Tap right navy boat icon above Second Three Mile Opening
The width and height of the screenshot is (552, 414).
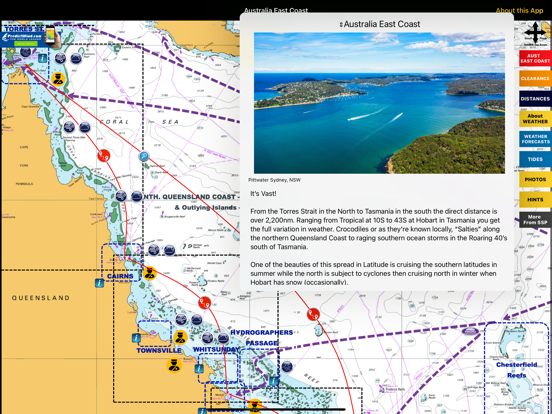84,127
